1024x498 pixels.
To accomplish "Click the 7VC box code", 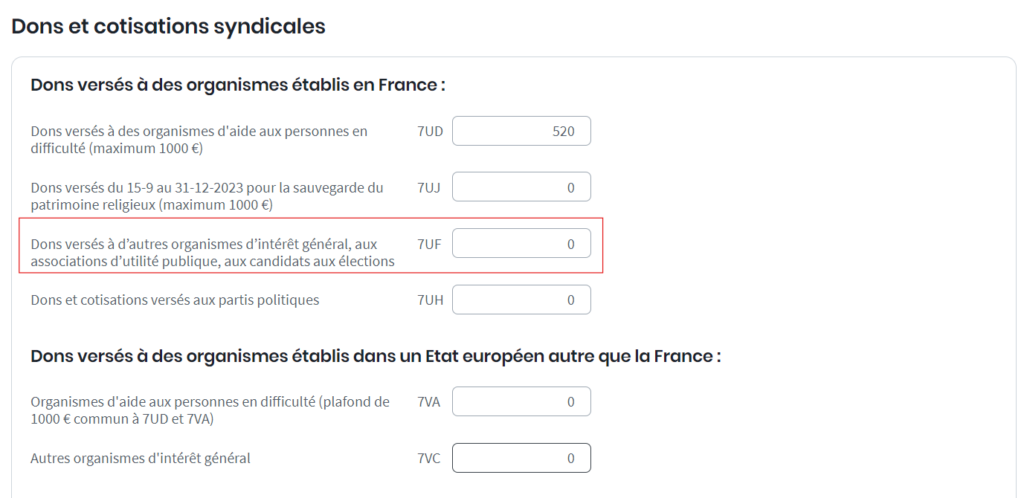I will coord(430,458).
